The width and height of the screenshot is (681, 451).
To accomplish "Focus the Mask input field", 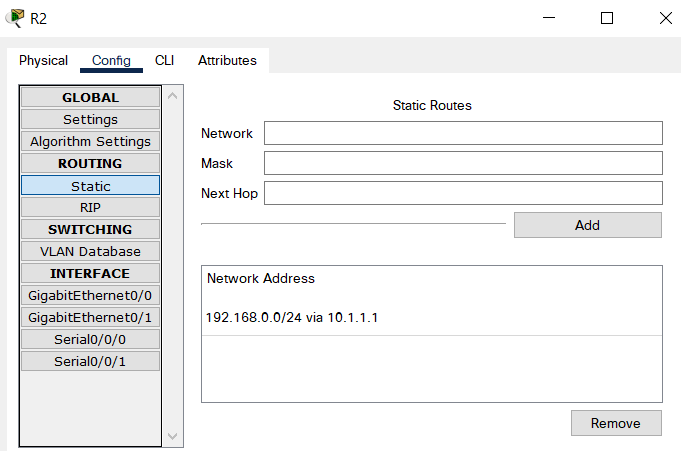I will [x=463, y=163].
